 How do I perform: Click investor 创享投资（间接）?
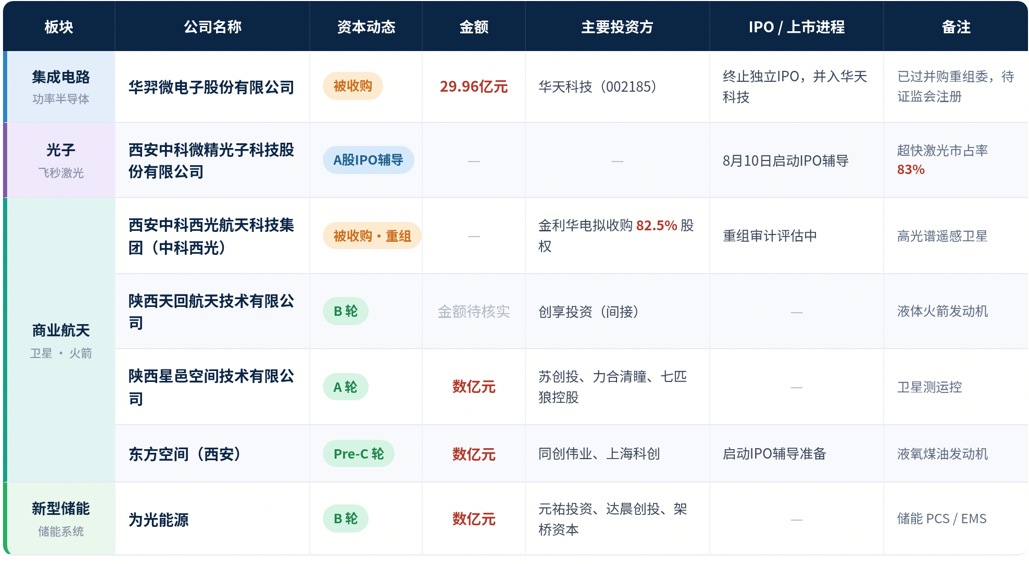[588, 312]
